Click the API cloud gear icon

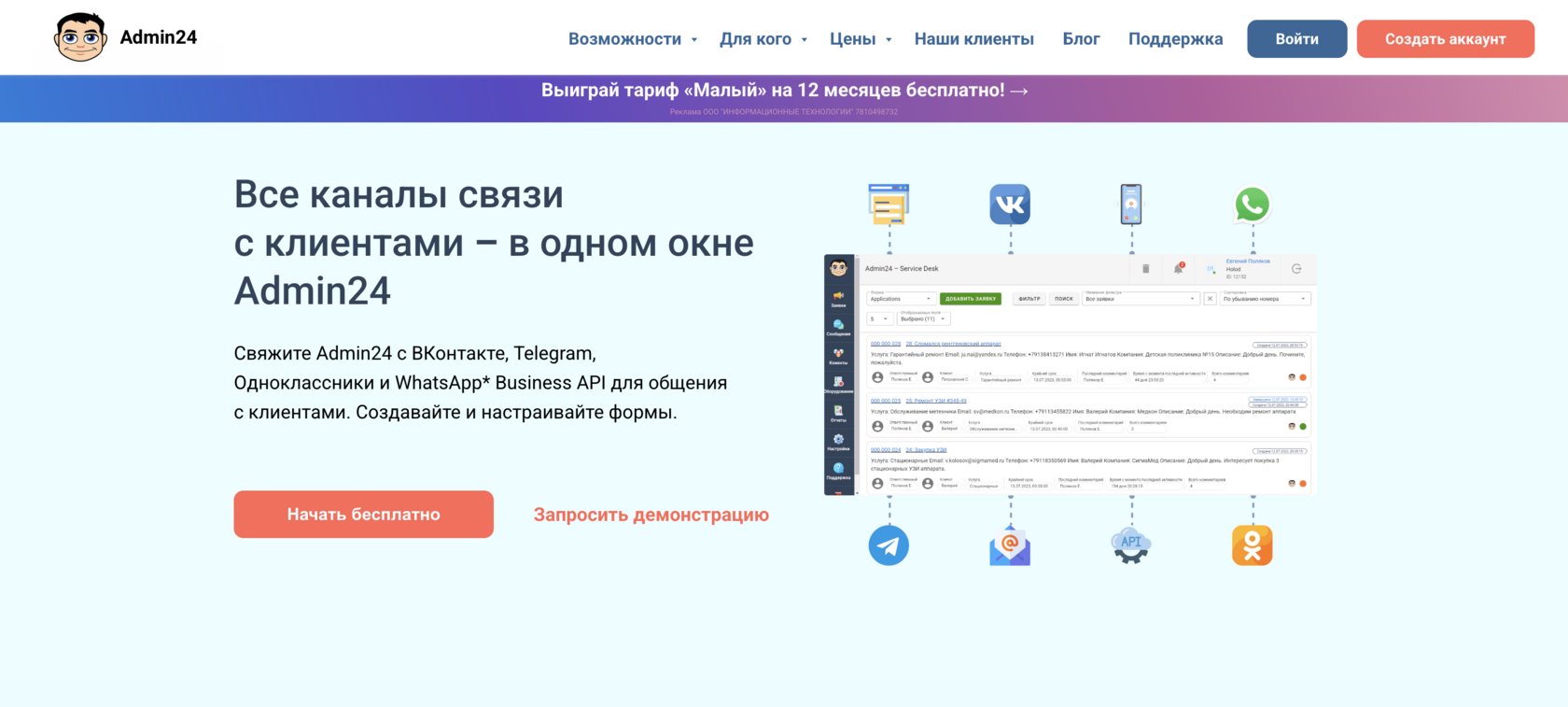pyautogui.click(x=1131, y=545)
